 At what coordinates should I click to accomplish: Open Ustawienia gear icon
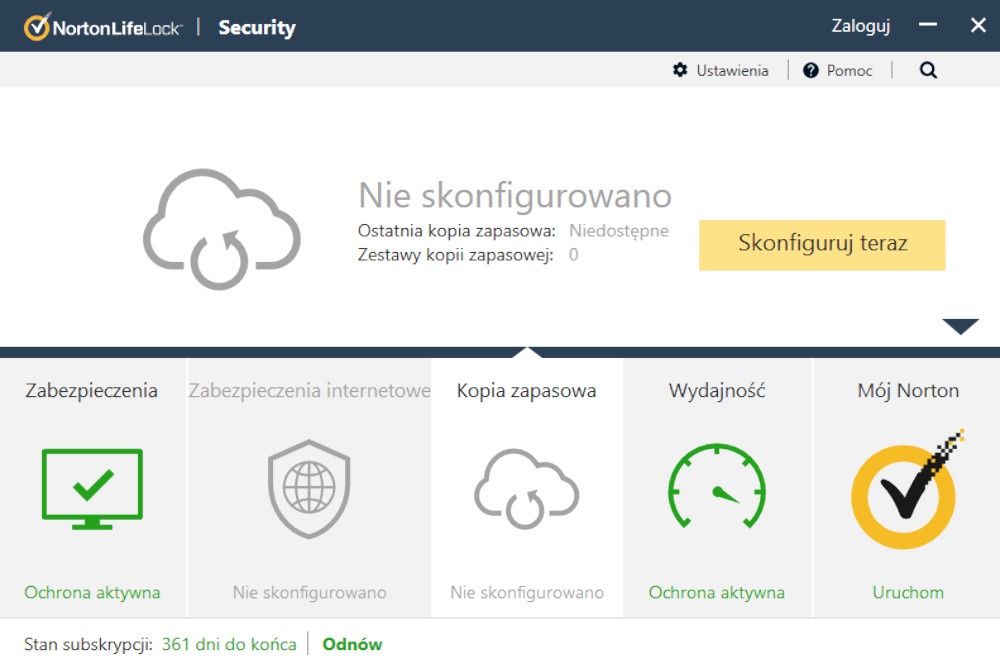point(680,70)
